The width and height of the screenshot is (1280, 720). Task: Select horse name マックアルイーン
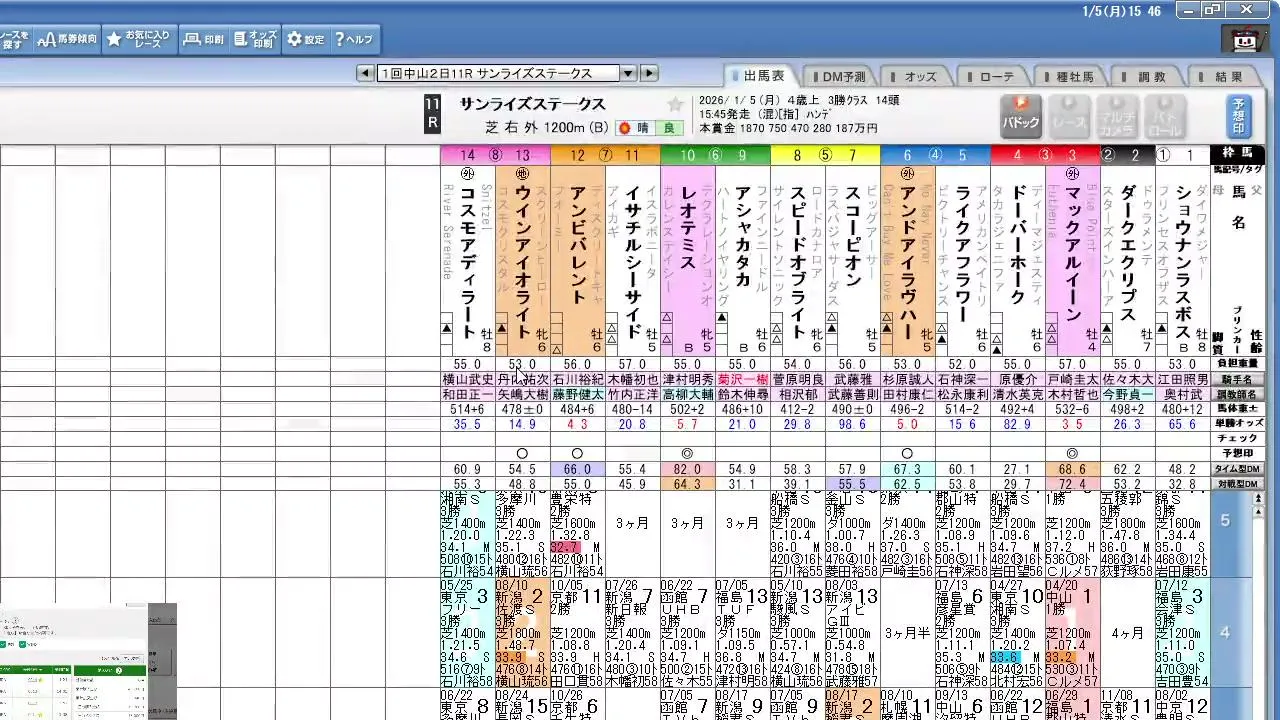tap(1073, 253)
